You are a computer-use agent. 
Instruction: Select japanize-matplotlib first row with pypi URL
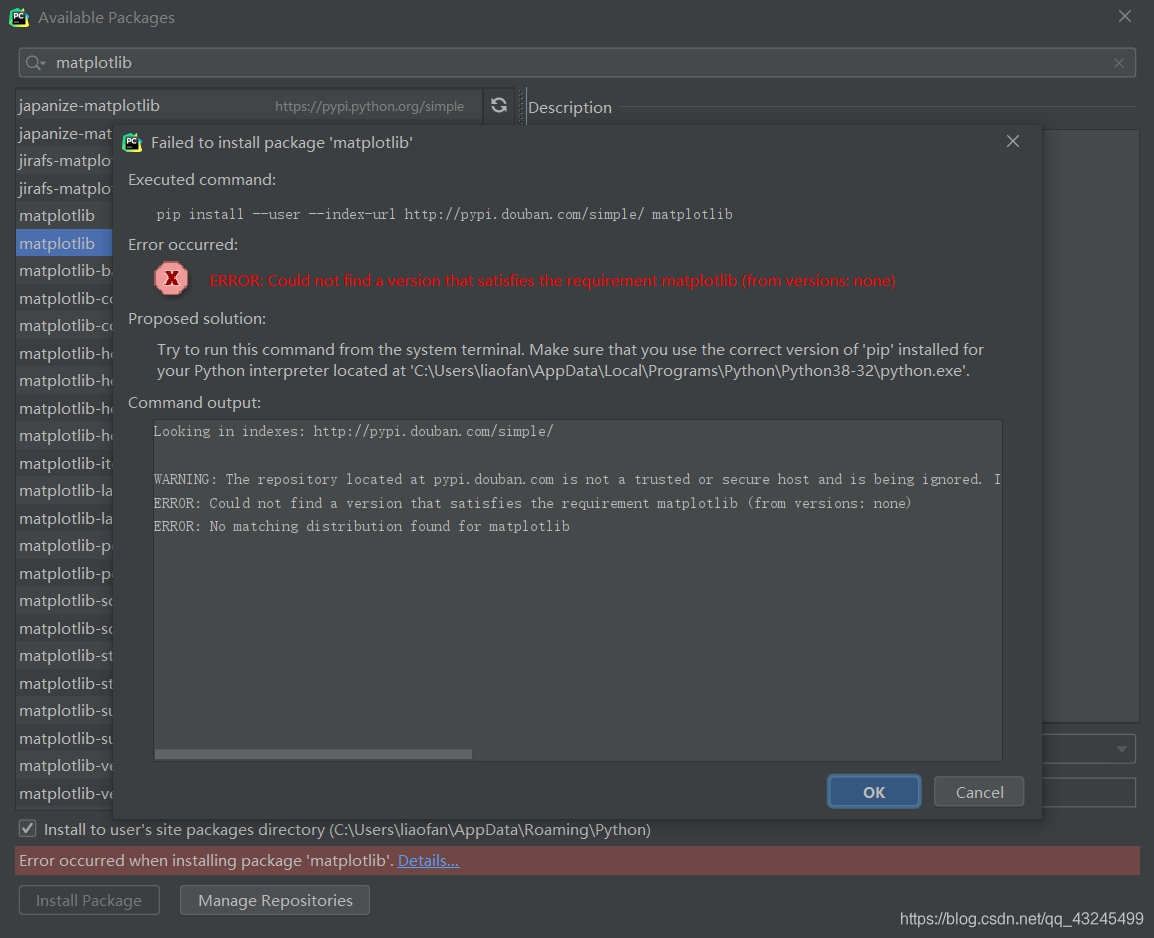point(249,106)
